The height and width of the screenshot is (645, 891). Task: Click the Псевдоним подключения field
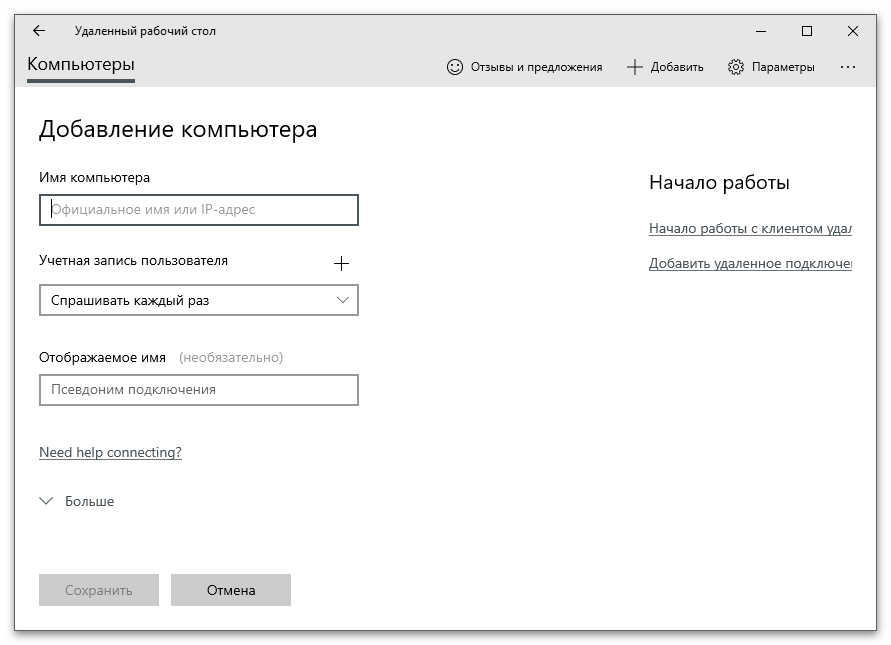[x=199, y=390]
